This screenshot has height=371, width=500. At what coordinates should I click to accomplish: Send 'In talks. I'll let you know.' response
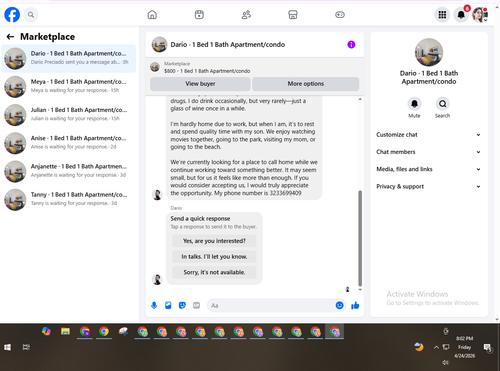(x=214, y=257)
